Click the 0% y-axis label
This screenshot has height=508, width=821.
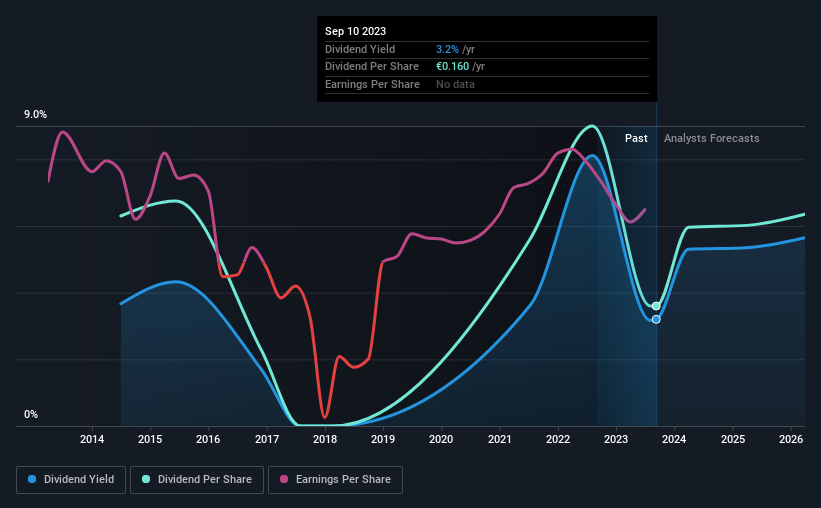coord(31,415)
